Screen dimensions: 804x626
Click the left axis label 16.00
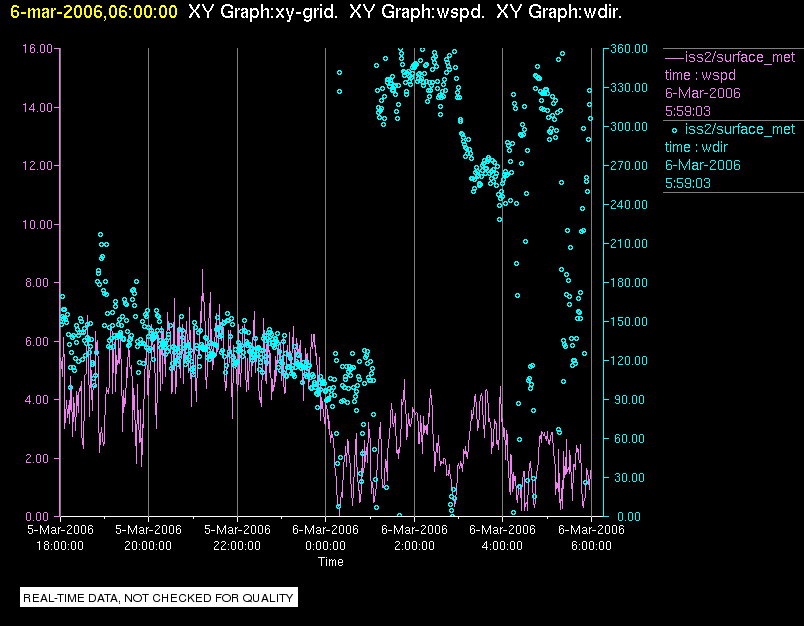[x=37, y=49]
